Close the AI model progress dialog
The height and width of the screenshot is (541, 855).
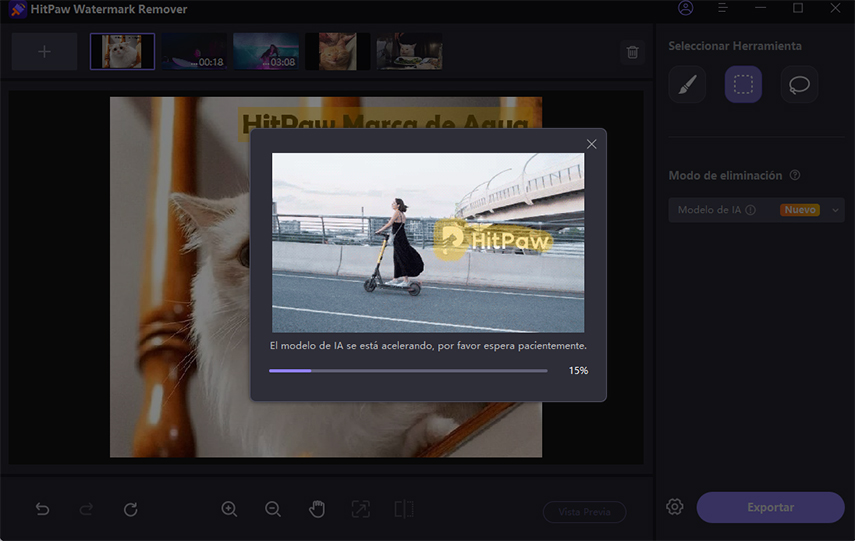[592, 144]
